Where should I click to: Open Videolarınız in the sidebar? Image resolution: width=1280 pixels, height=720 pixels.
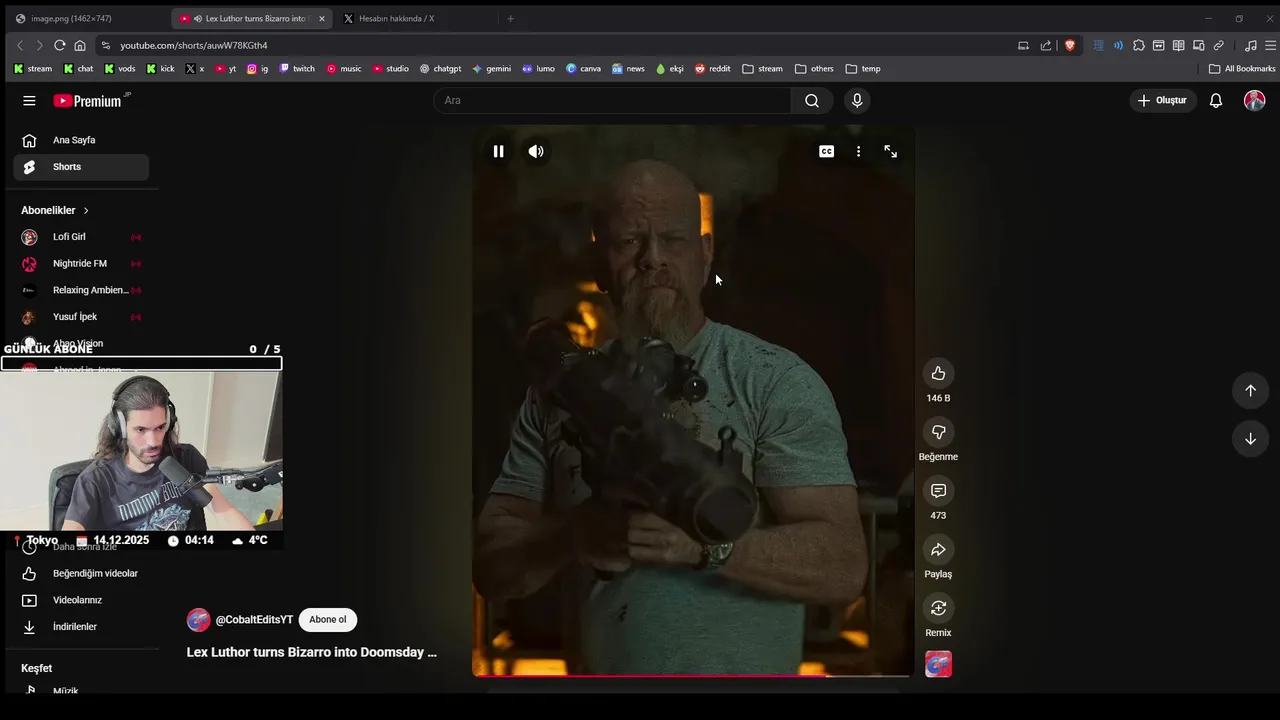pos(81,600)
